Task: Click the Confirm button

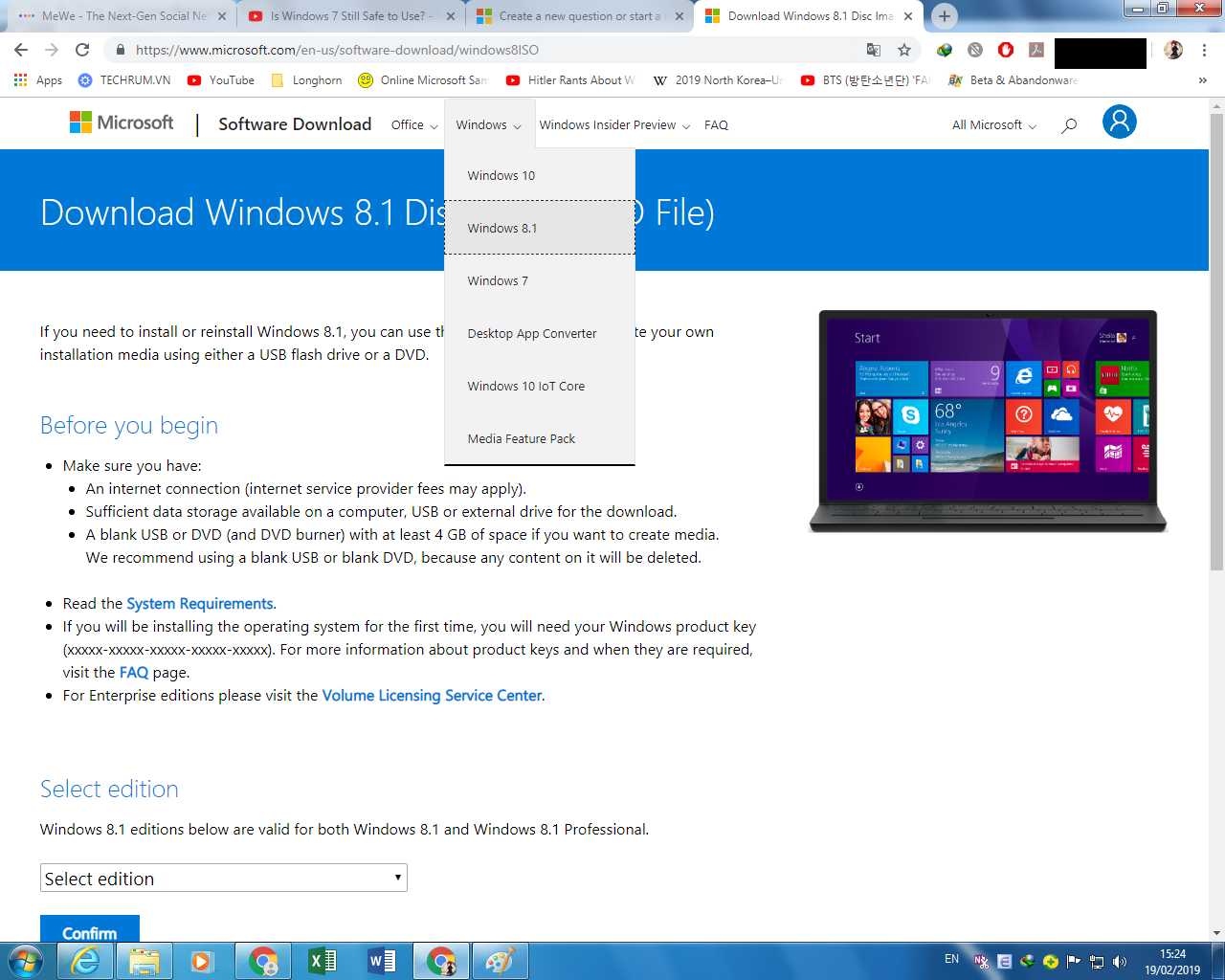Action: [x=90, y=929]
